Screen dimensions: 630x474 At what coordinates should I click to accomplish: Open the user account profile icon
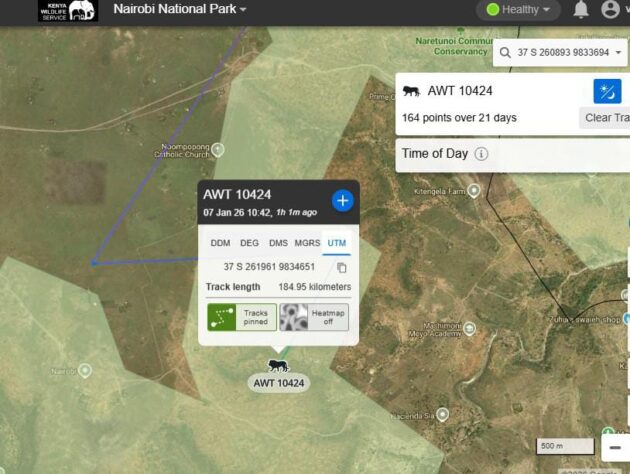610,10
